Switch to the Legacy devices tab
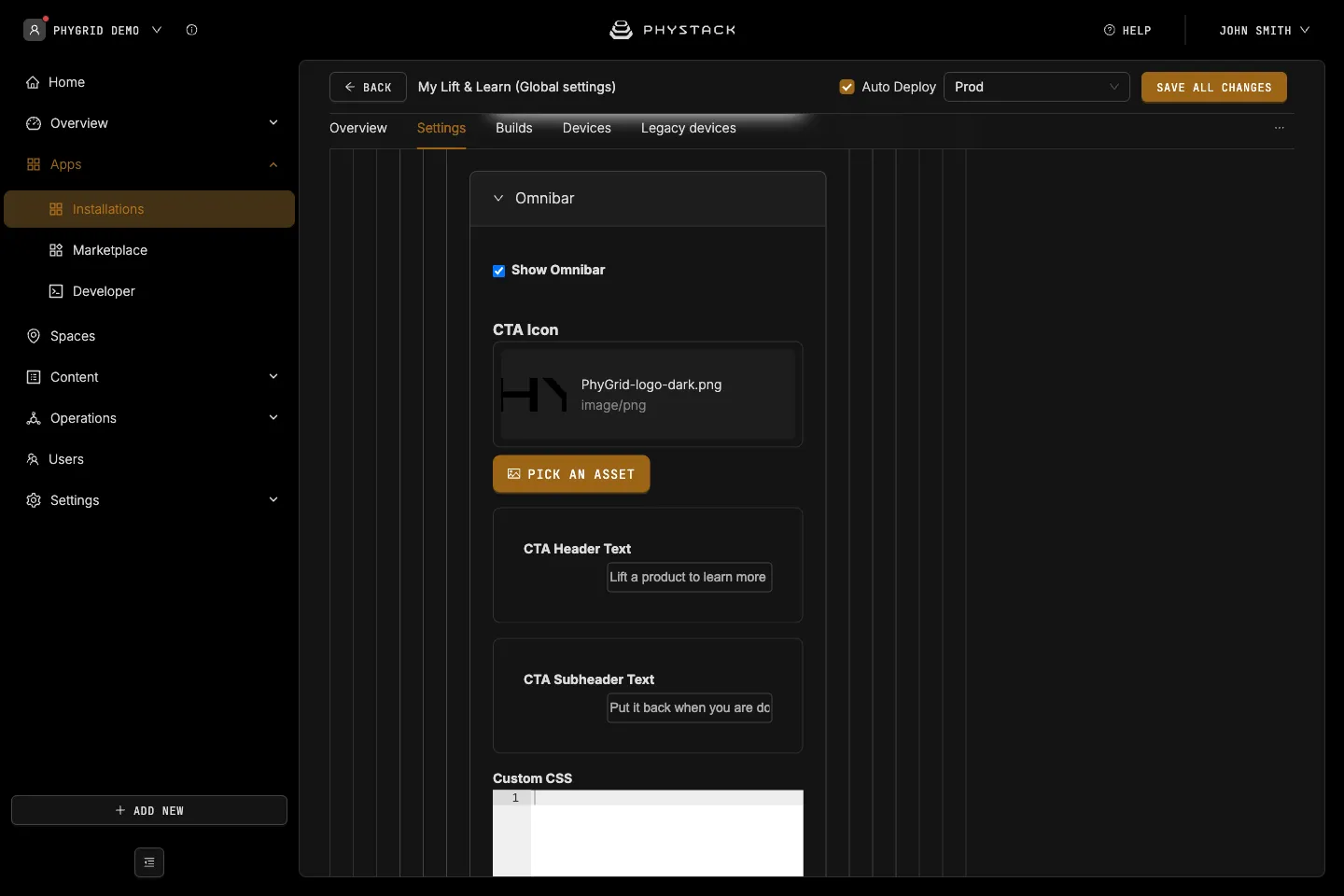The image size is (1344, 896). coord(689,128)
